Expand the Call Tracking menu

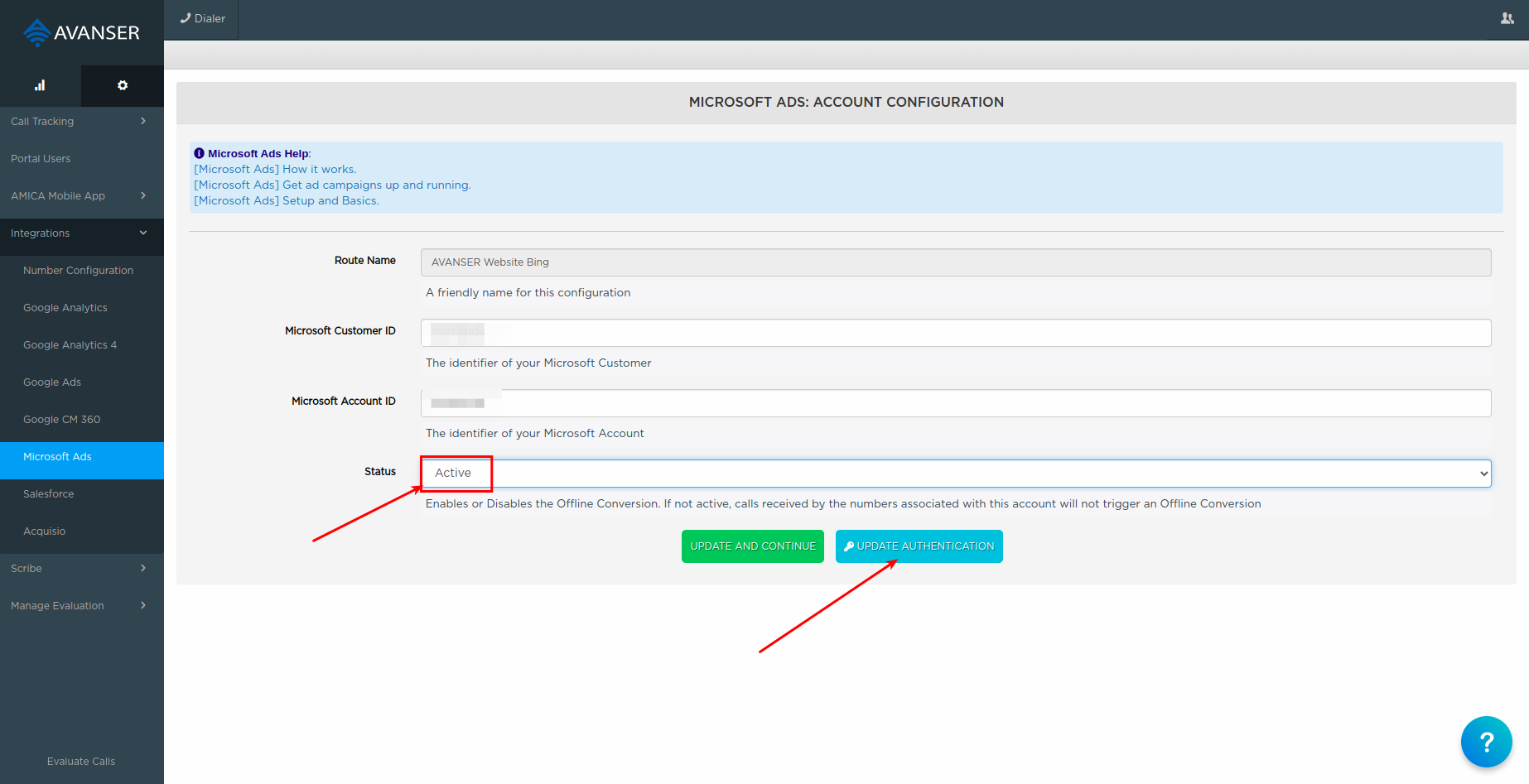pos(82,121)
